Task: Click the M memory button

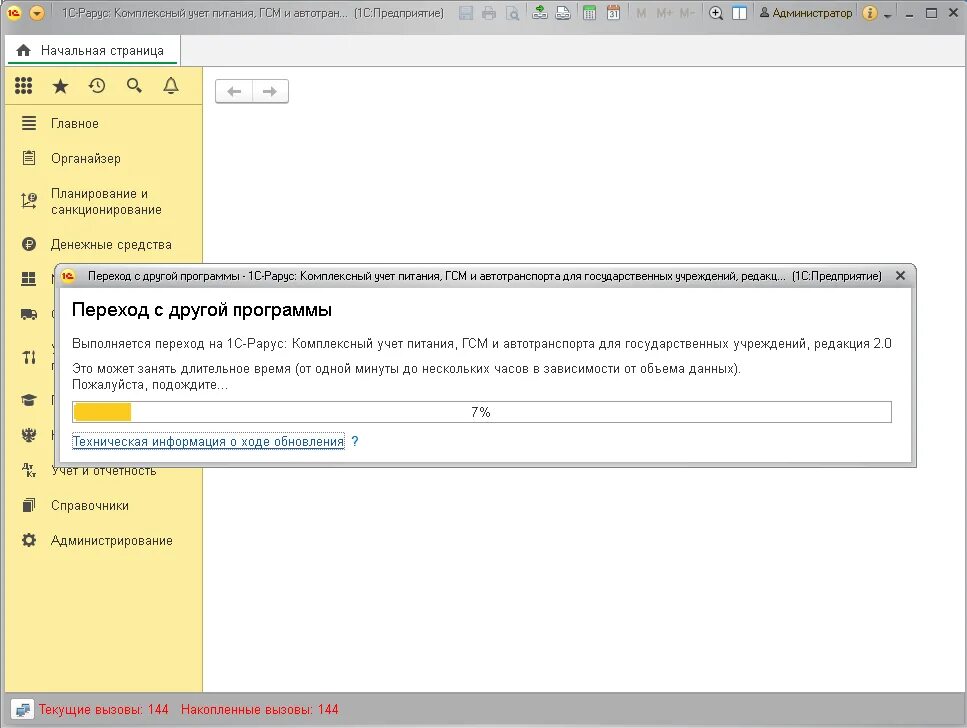Action: 641,13
